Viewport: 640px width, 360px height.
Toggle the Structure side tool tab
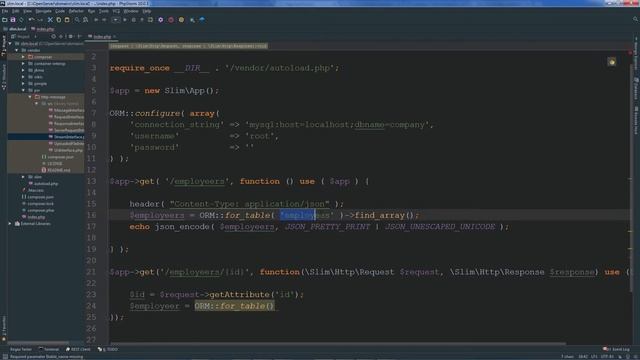pos(4,77)
